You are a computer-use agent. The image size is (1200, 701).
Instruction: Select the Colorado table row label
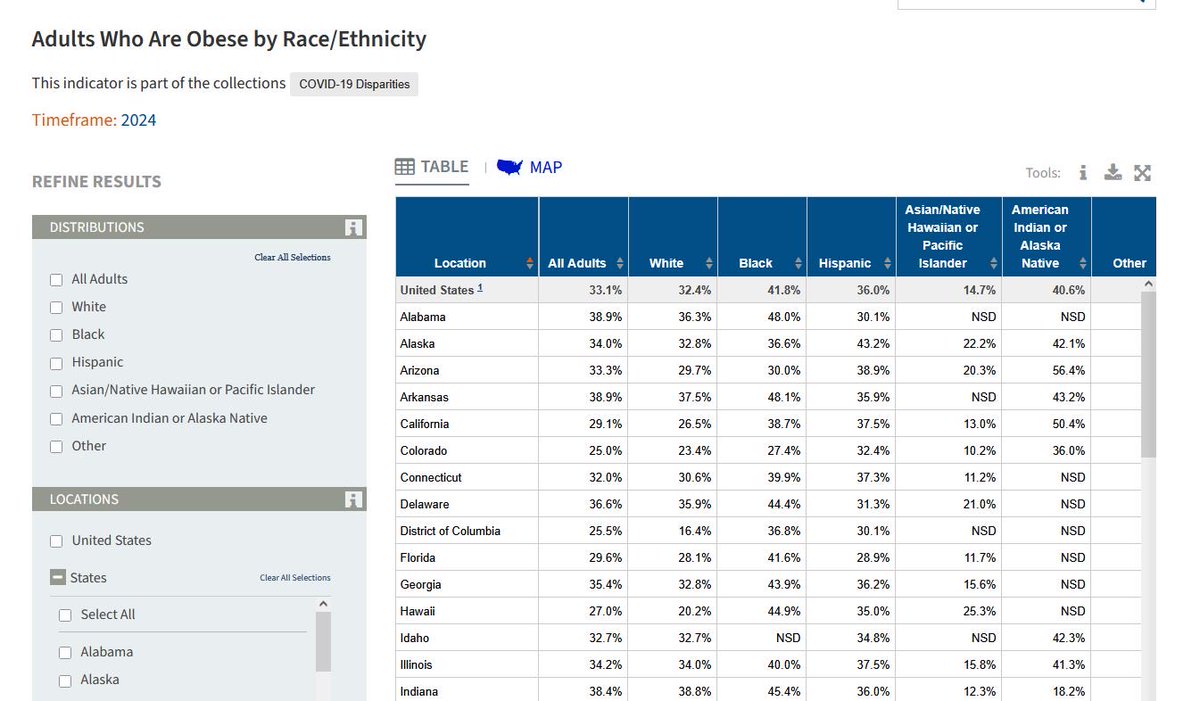[423, 451]
